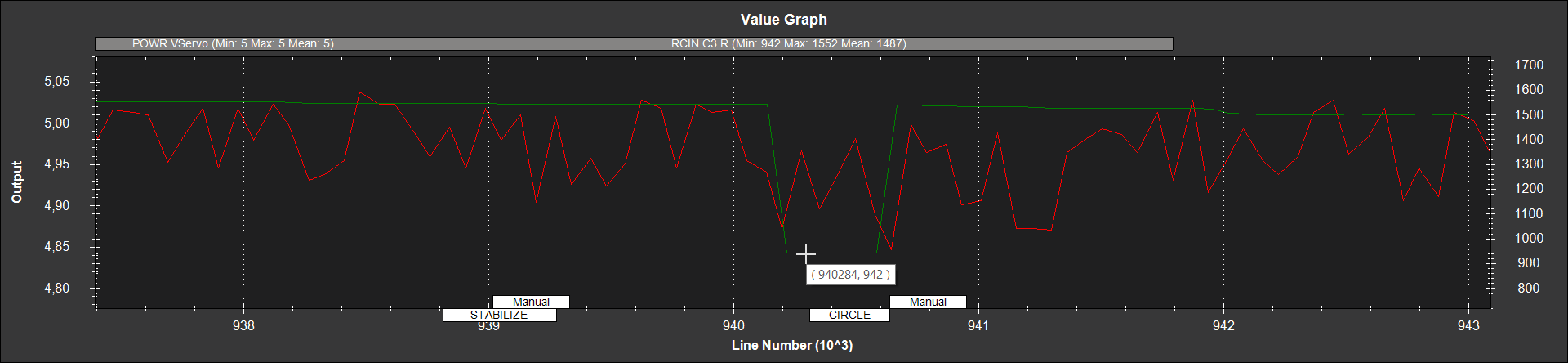The height and width of the screenshot is (363, 1568).
Task: Click the 1200 right axis value
Action: [1529, 189]
